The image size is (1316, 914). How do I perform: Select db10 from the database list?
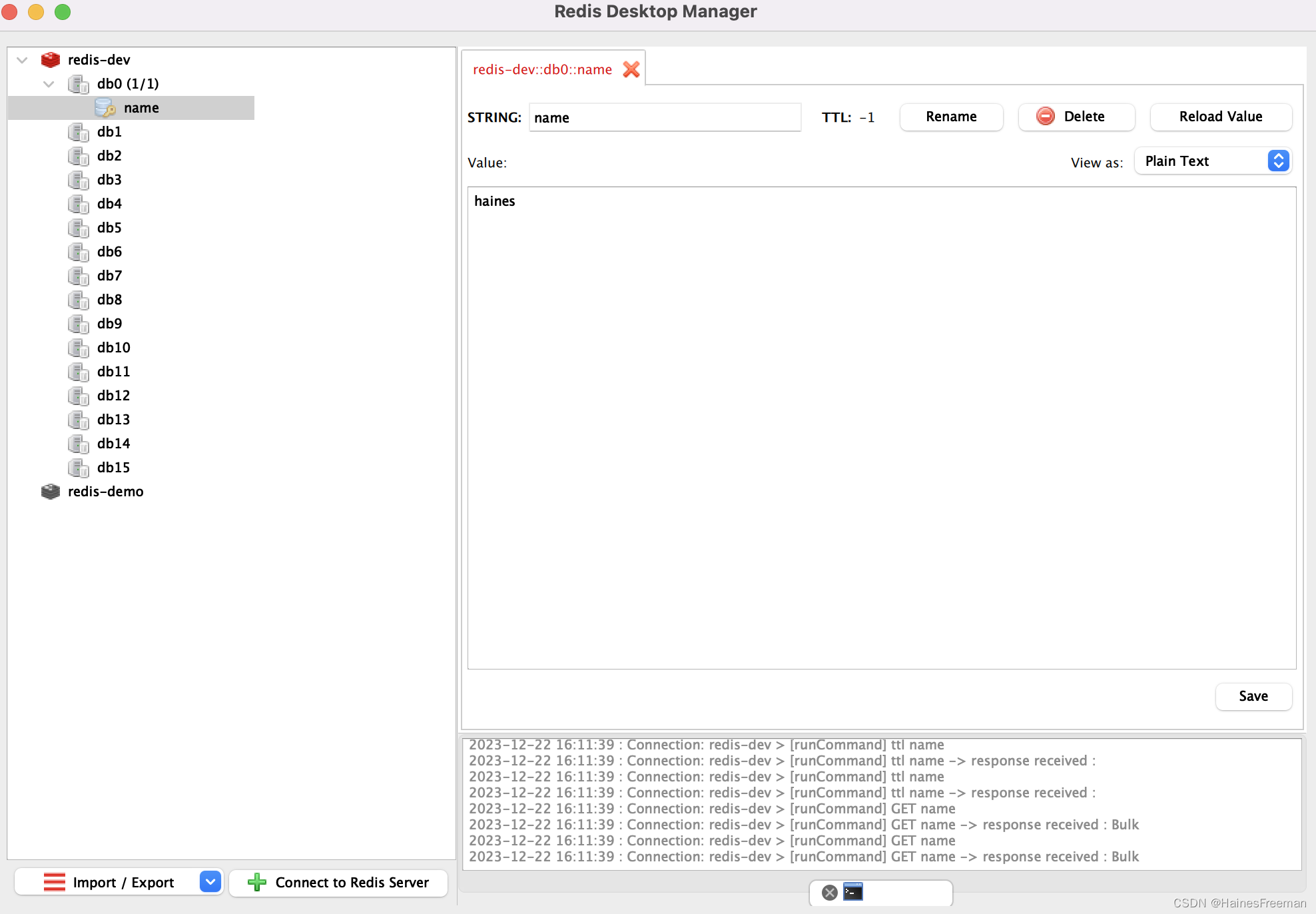point(113,348)
